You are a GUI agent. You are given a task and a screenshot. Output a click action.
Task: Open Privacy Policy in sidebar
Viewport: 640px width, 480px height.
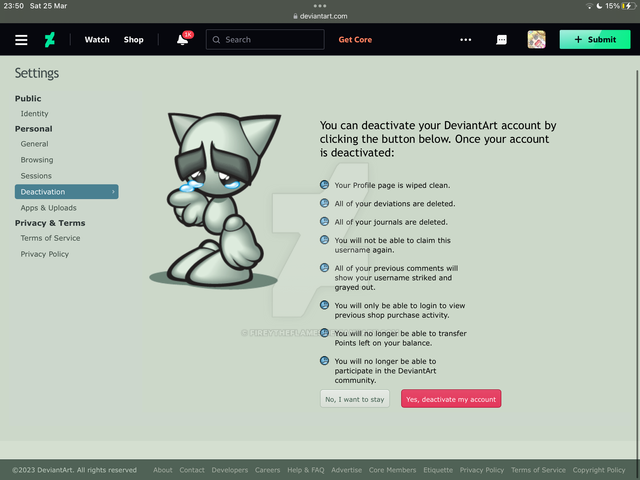(45, 254)
